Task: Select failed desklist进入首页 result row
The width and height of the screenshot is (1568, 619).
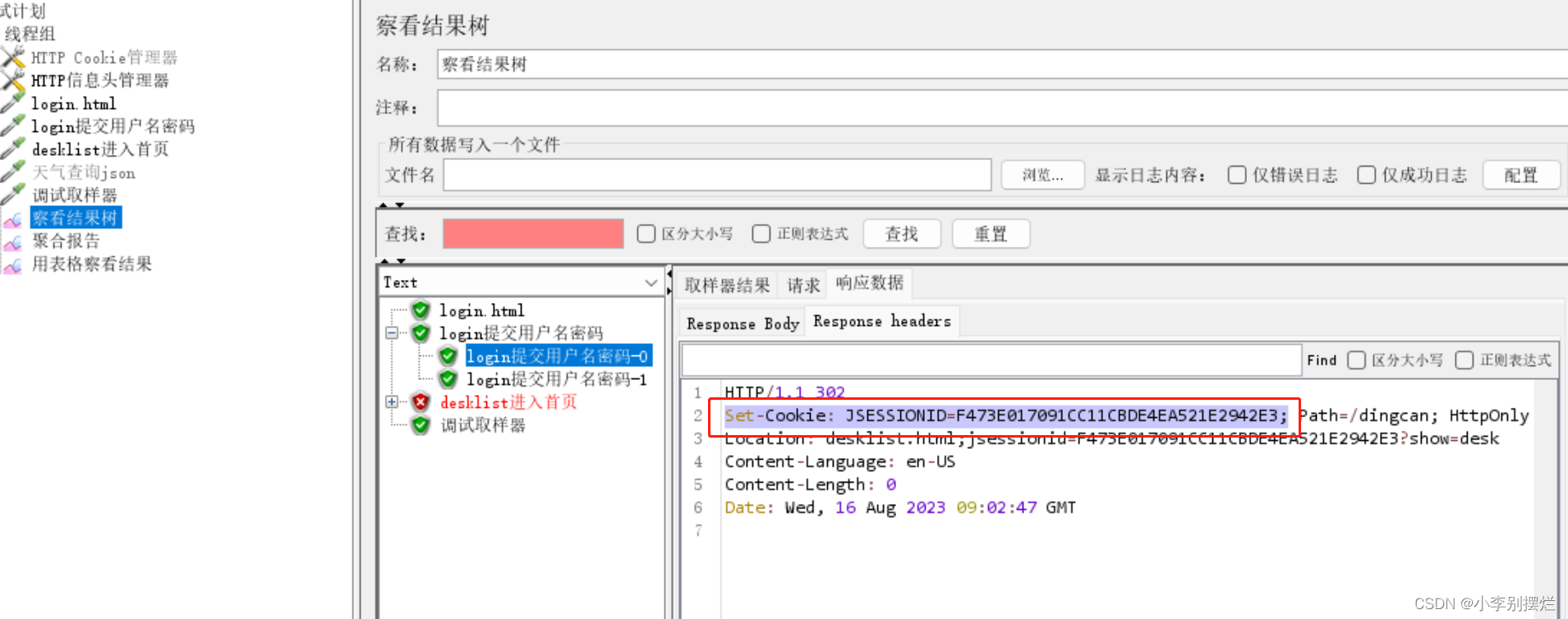Action: pyautogui.click(x=508, y=401)
